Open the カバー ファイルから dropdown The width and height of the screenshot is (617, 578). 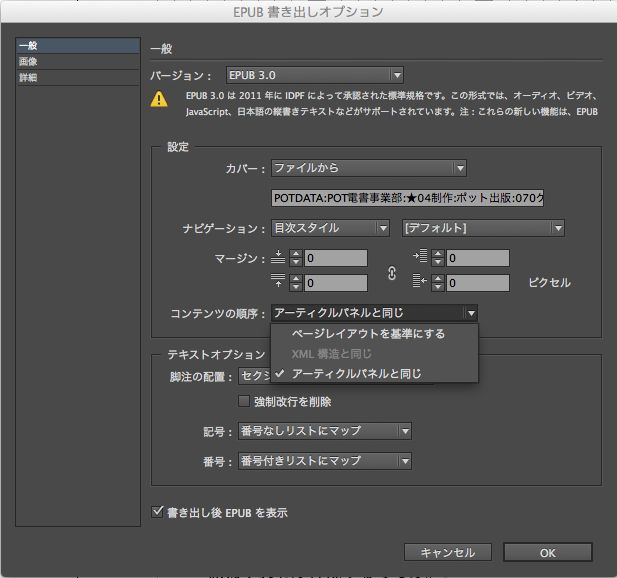369,168
